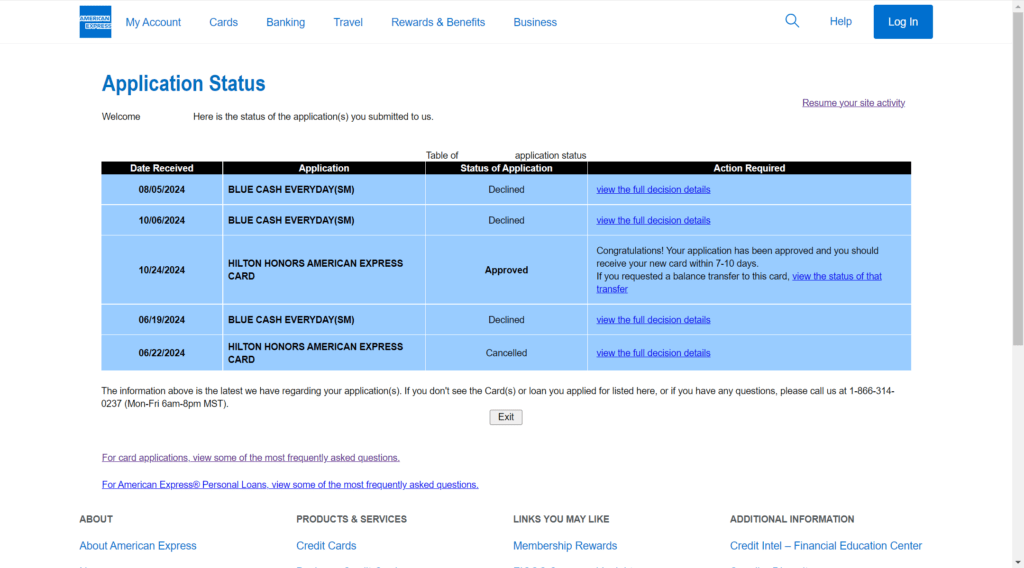Click the Date Received column header

tap(161, 168)
